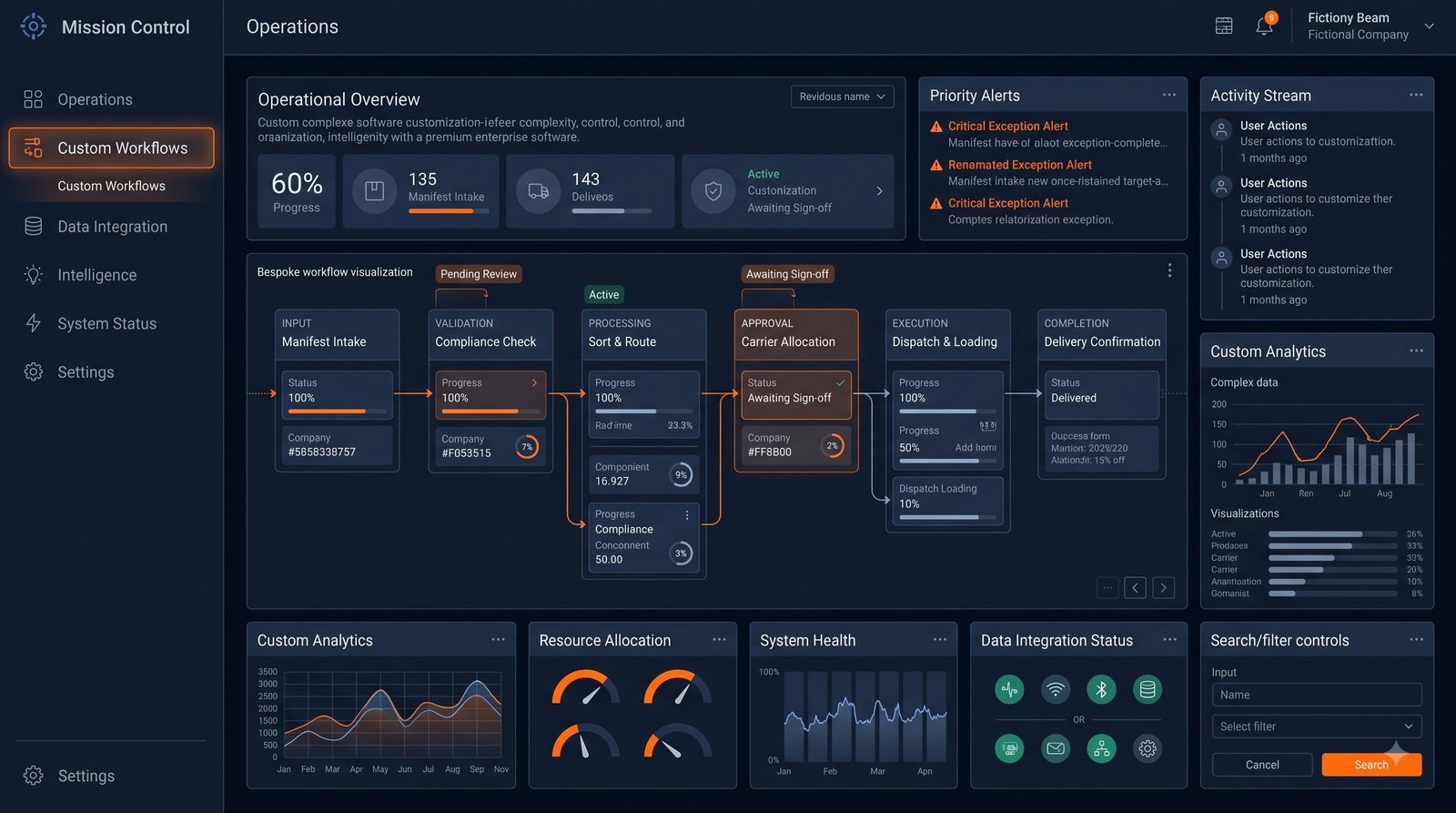The height and width of the screenshot is (813, 1456).
Task: Open System Health panel options menu
Action: coord(940,639)
